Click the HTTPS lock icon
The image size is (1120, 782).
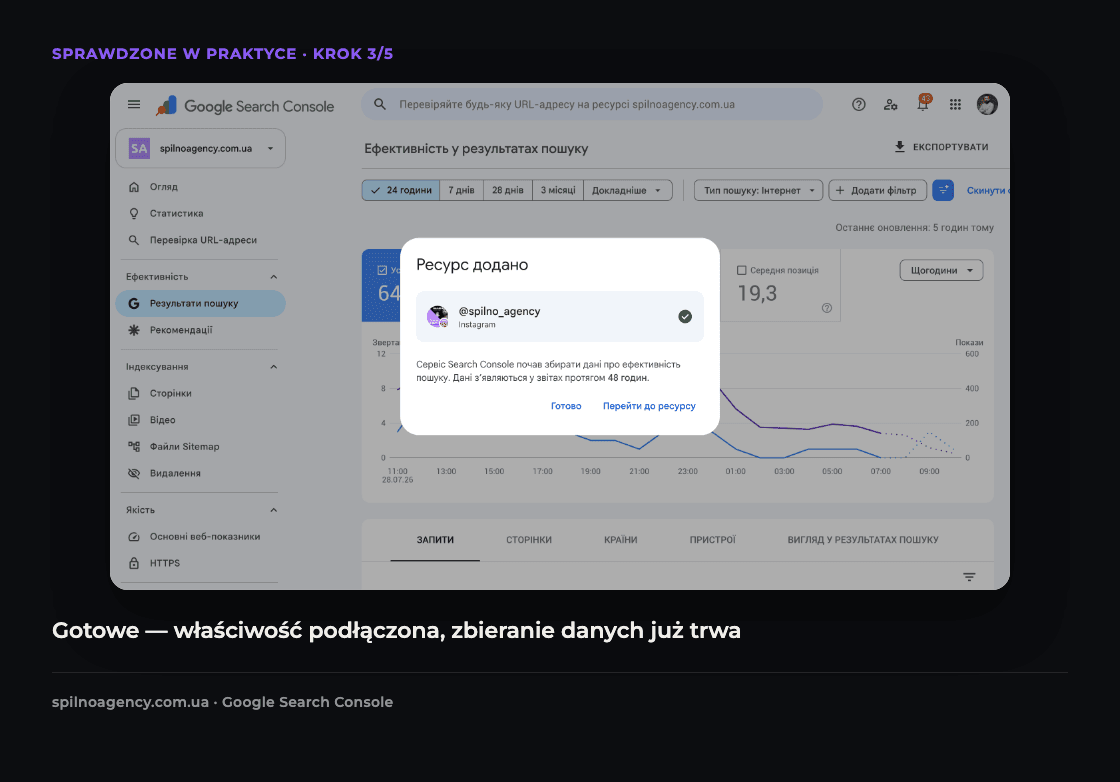pyautogui.click(x=134, y=563)
